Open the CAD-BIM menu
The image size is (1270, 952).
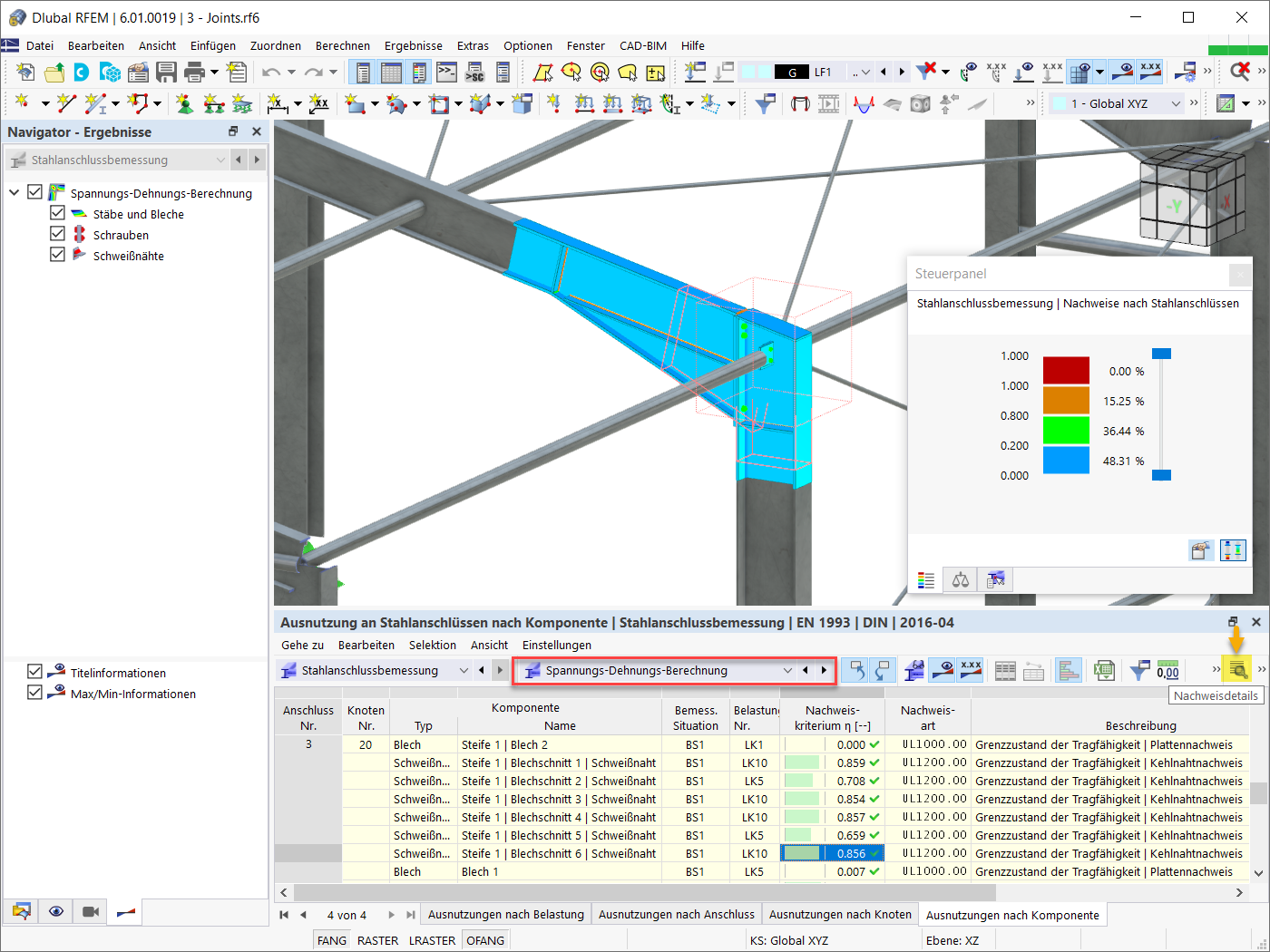pyautogui.click(x=643, y=45)
